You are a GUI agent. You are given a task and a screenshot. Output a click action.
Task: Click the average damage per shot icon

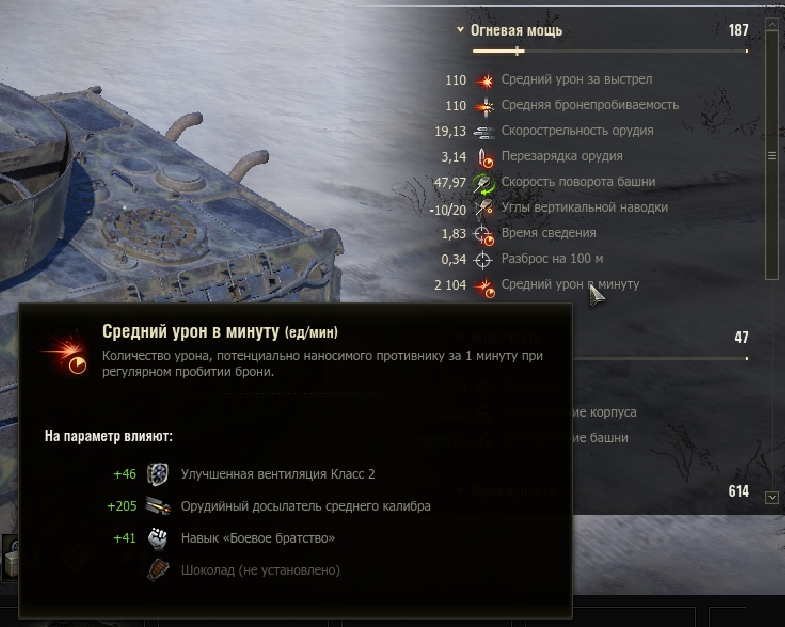pyautogui.click(x=484, y=80)
